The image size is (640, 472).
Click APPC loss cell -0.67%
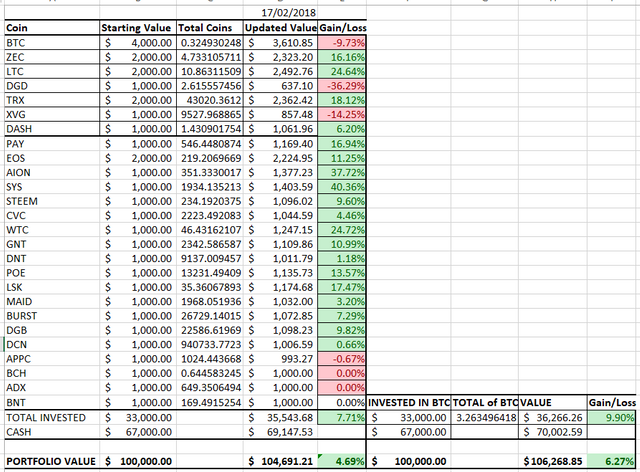[x=342, y=359]
